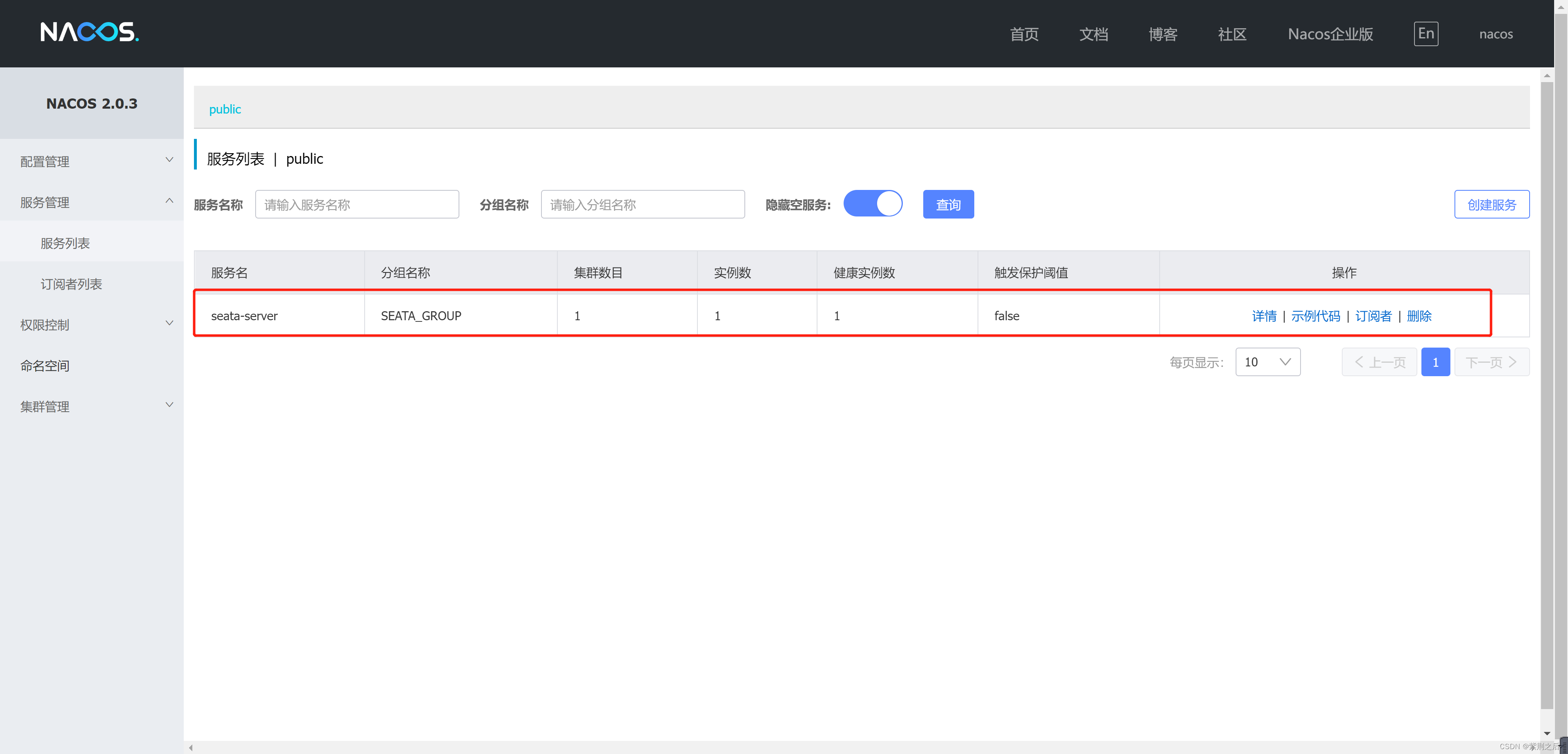Switch language with the En icon
The height and width of the screenshot is (754, 1568).
point(1425,33)
